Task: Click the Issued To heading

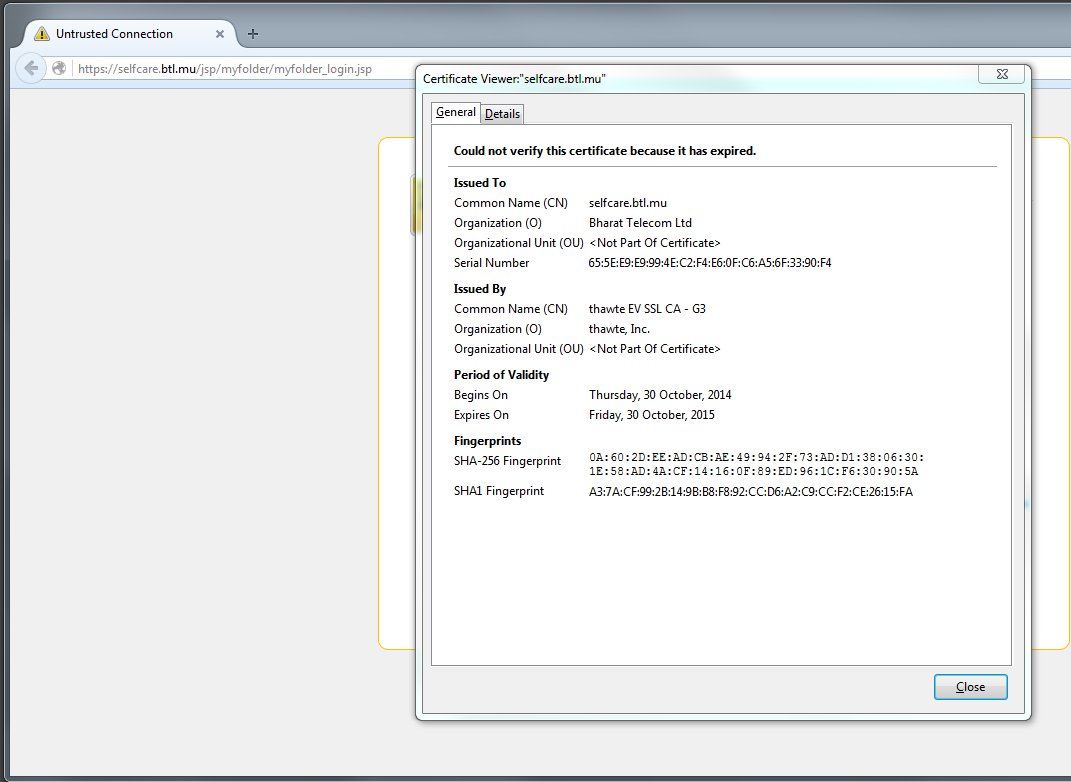Action: [x=479, y=183]
